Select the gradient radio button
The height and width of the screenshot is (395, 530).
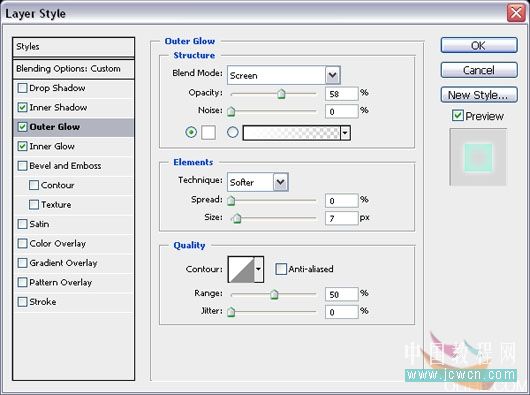tap(233, 132)
